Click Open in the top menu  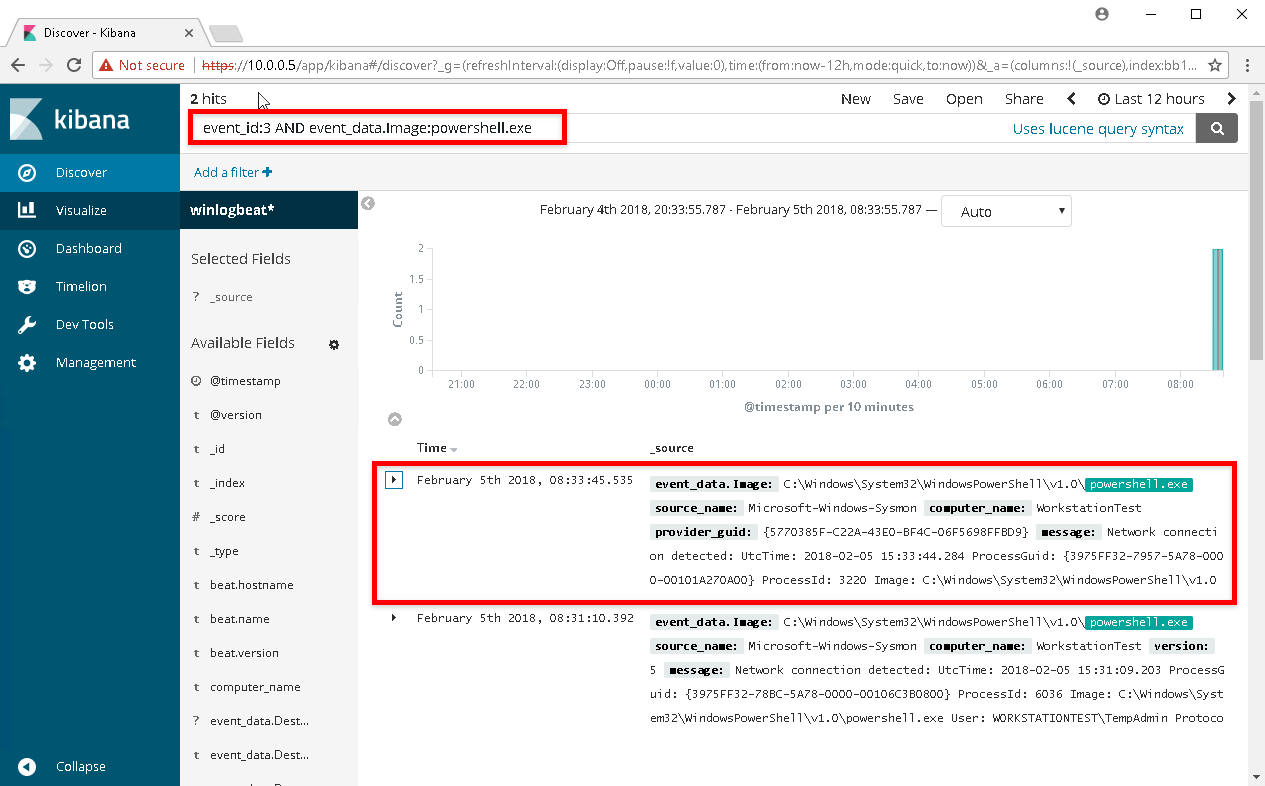(x=964, y=99)
